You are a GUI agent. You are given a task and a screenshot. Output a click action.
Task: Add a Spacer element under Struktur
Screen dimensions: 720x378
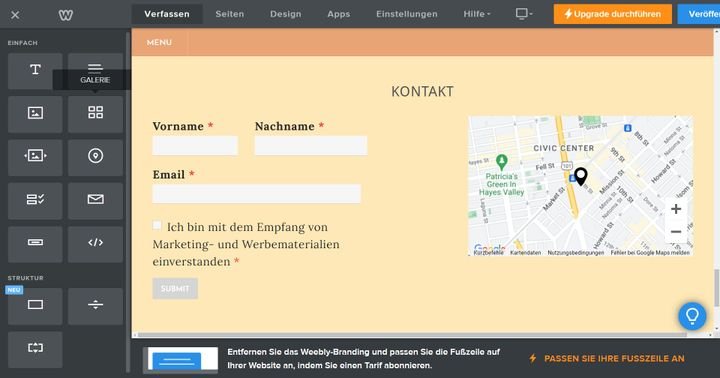pos(35,350)
